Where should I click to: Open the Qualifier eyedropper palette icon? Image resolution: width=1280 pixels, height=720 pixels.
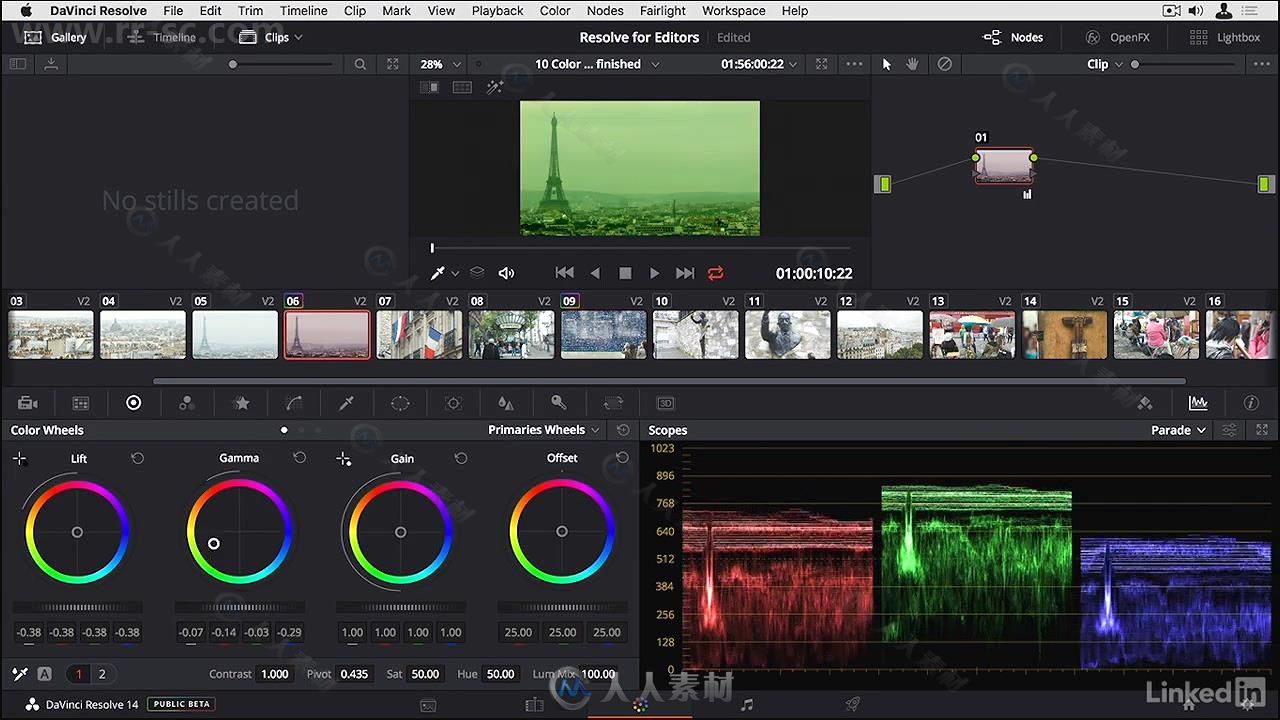(x=347, y=403)
